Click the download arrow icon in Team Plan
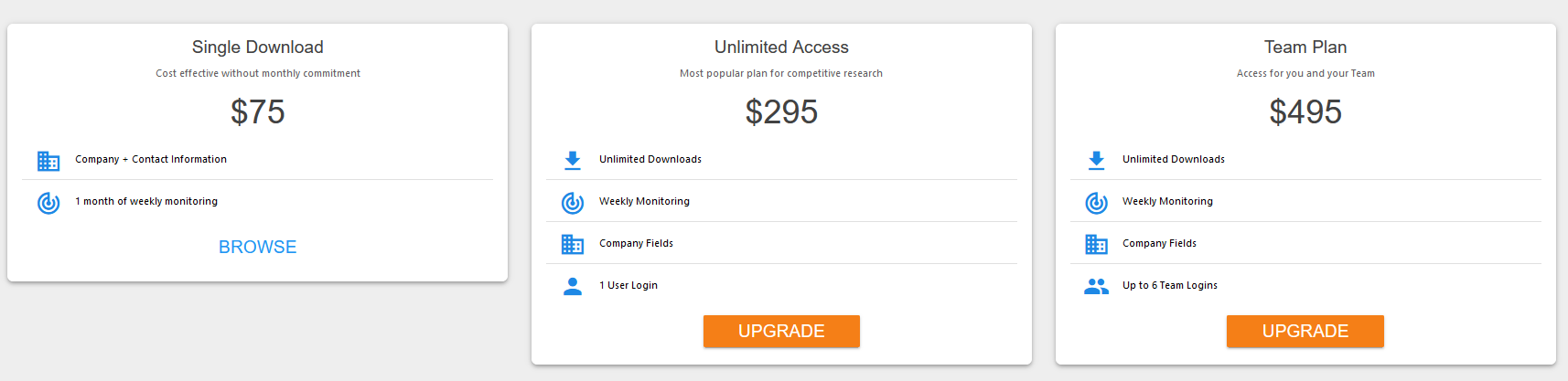Image resolution: width=1568 pixels, height=381 pixels. [1097, 161]
